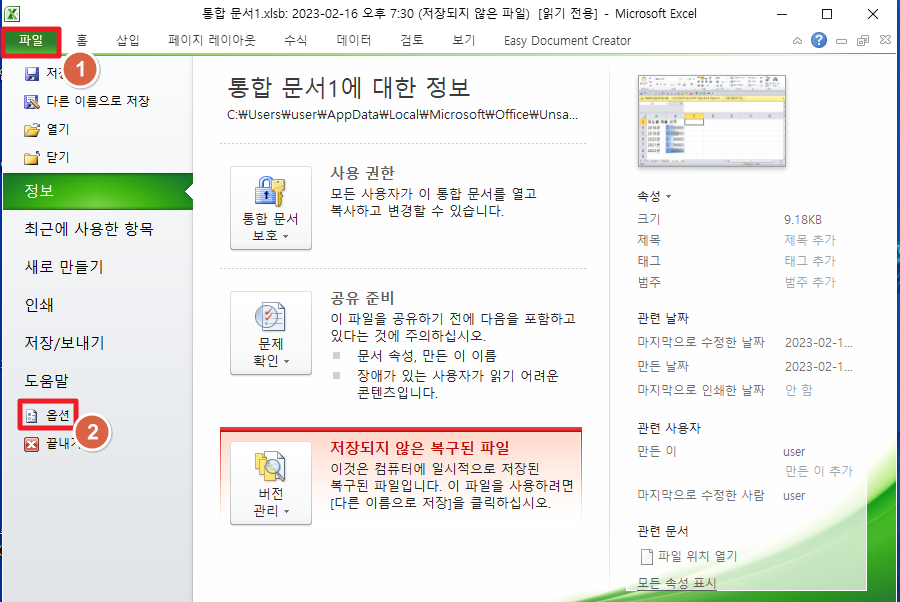
Task: Expand the 속성 properties dropdown
Action: (x=654, y=196)
